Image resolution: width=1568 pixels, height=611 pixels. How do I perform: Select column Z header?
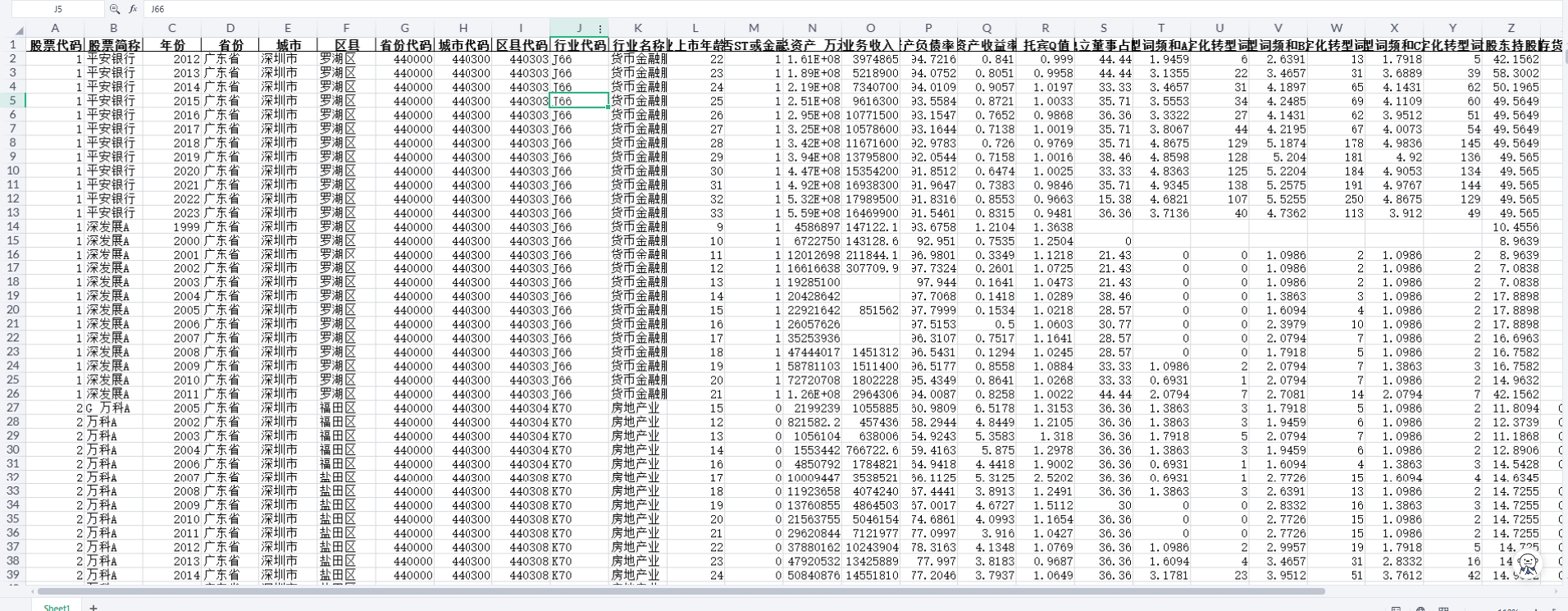[x=1511, y=29]
